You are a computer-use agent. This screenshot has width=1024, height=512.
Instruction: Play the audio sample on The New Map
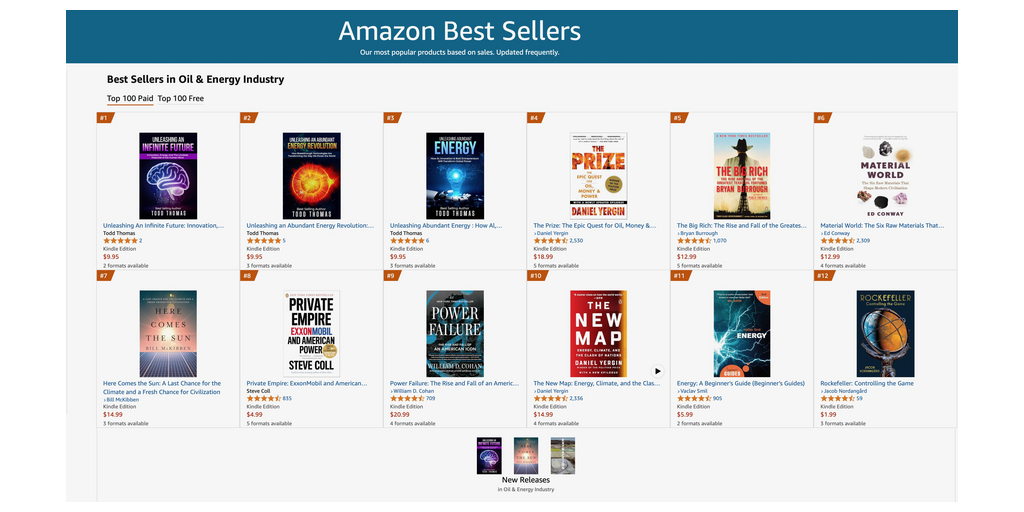[658, 371]
